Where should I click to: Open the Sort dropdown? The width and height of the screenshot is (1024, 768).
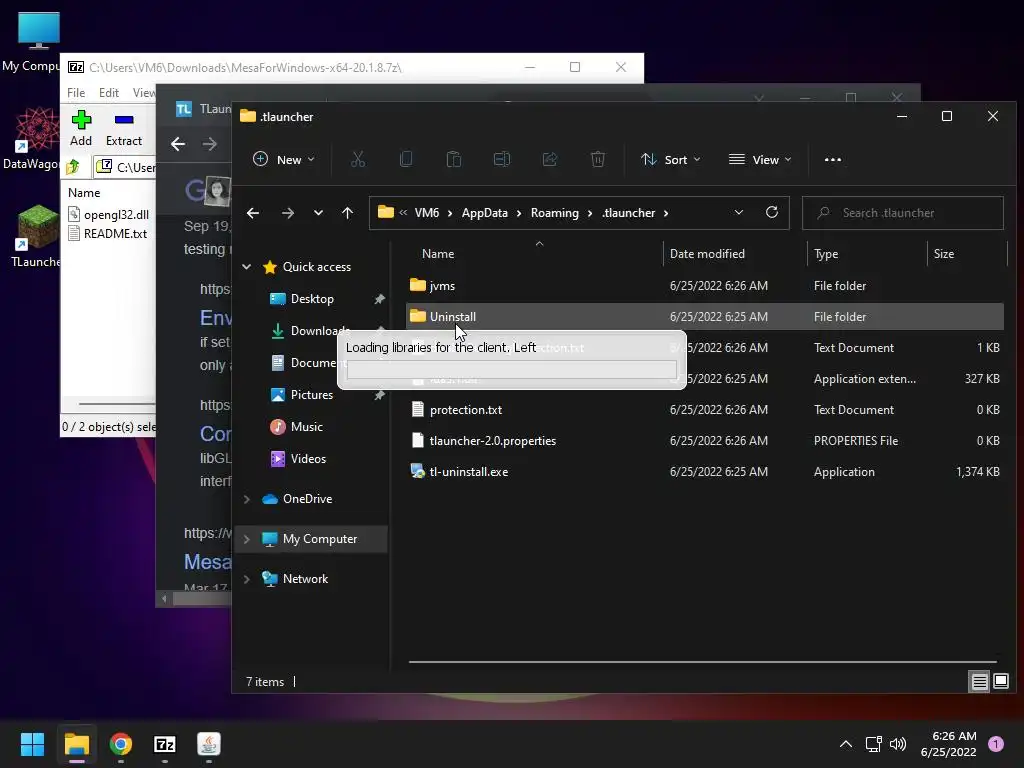[671, 159]
